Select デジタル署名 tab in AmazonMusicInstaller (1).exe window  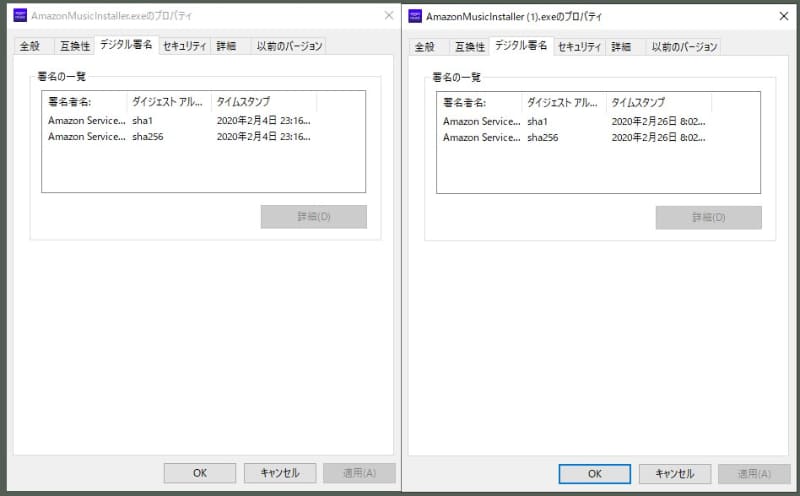(521, 45)
